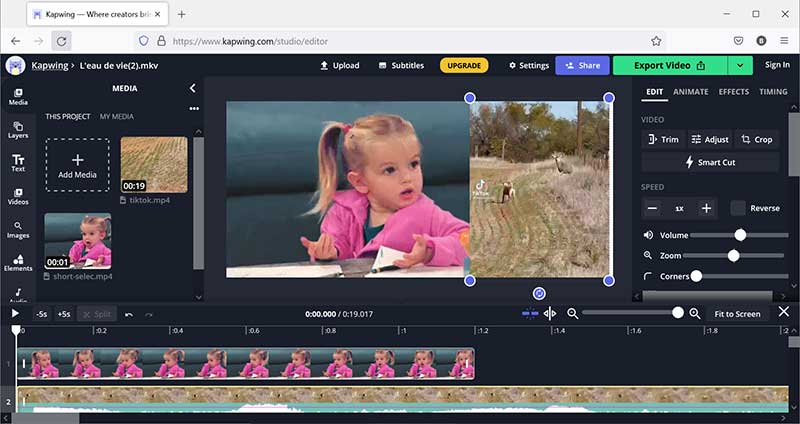Switch to MY MEDIA tab
This screenshot has height=424, width=800.
(117, 116)
